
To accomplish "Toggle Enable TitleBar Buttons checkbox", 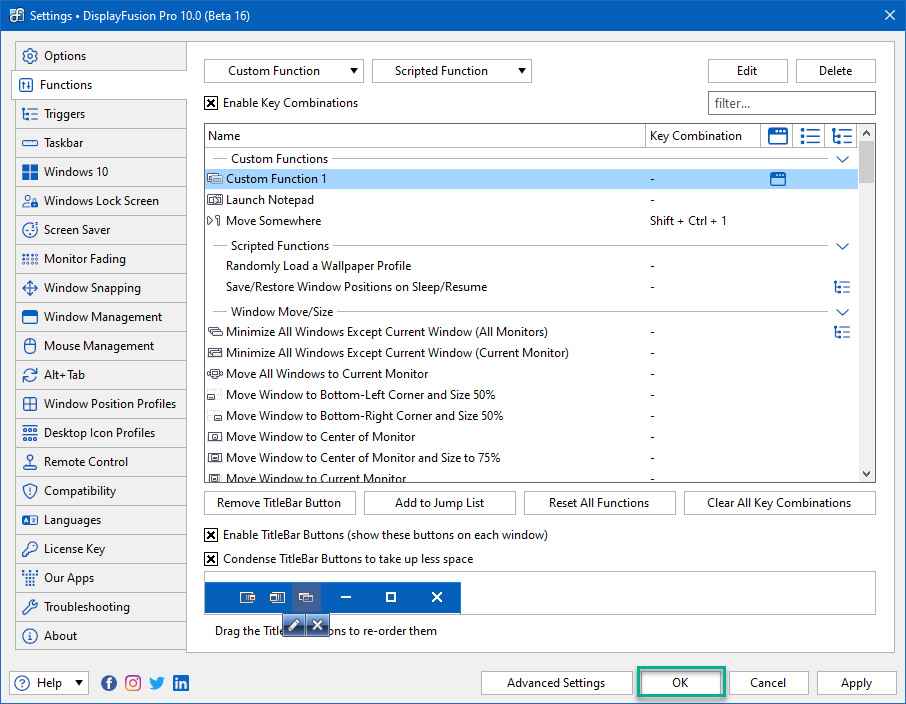I will 211,535.
